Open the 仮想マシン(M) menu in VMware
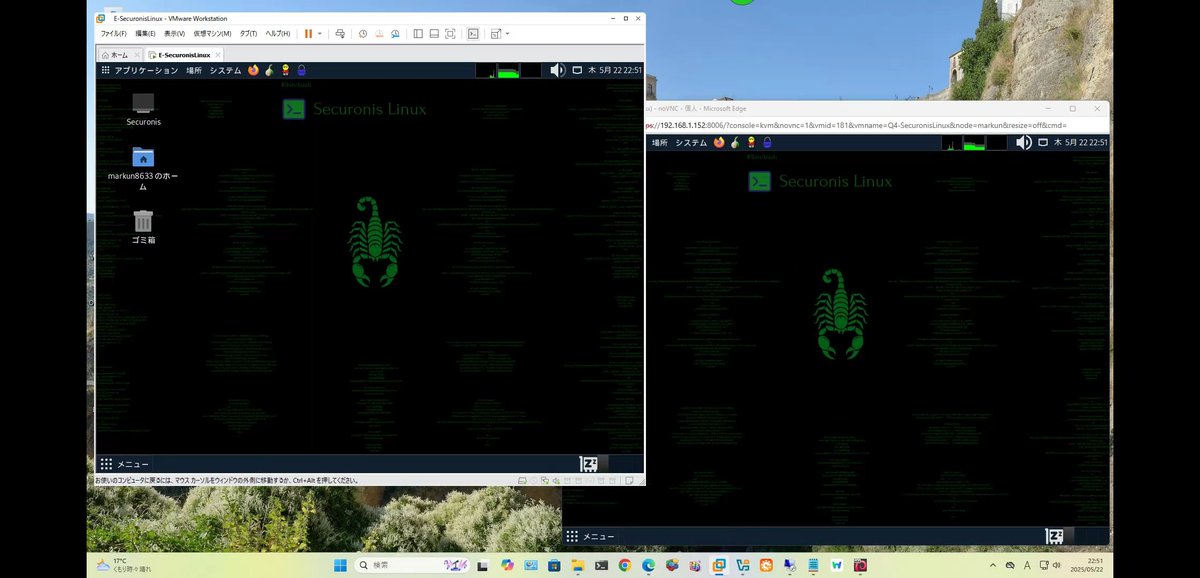Image resolution: width=1200 pixels, height=578 pixels. tap(212, 34)
